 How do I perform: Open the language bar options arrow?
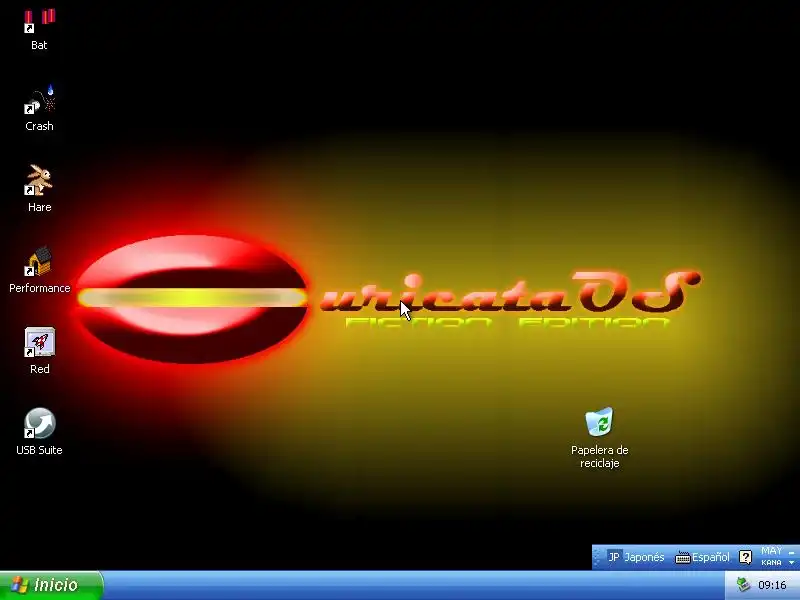pyautogui.click(x=791, y=563)
